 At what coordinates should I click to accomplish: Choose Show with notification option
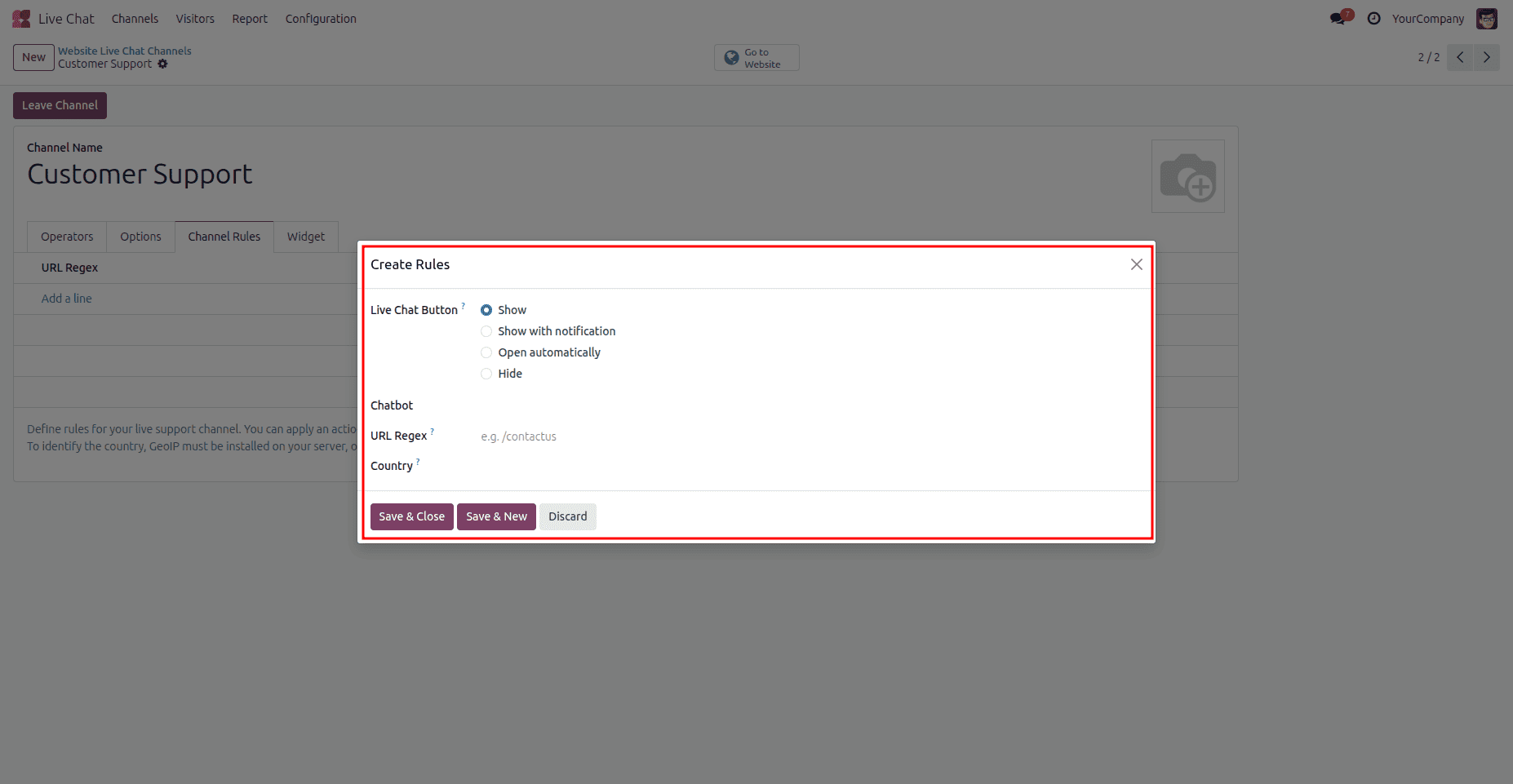coord(486,331)
